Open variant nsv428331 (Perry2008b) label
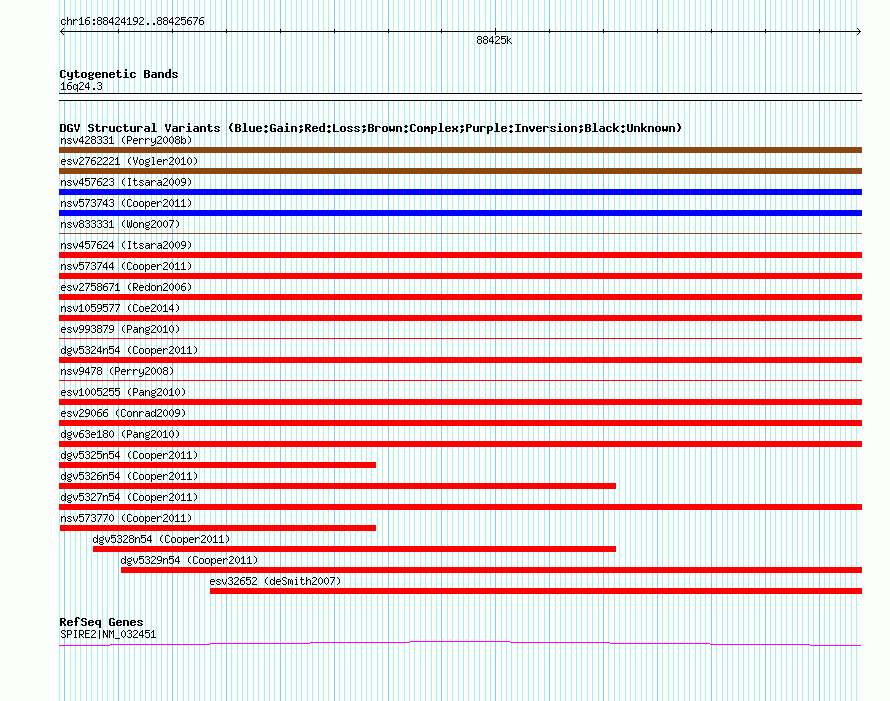The width and height of the screenshot is (890, 701). pos(126,140)
